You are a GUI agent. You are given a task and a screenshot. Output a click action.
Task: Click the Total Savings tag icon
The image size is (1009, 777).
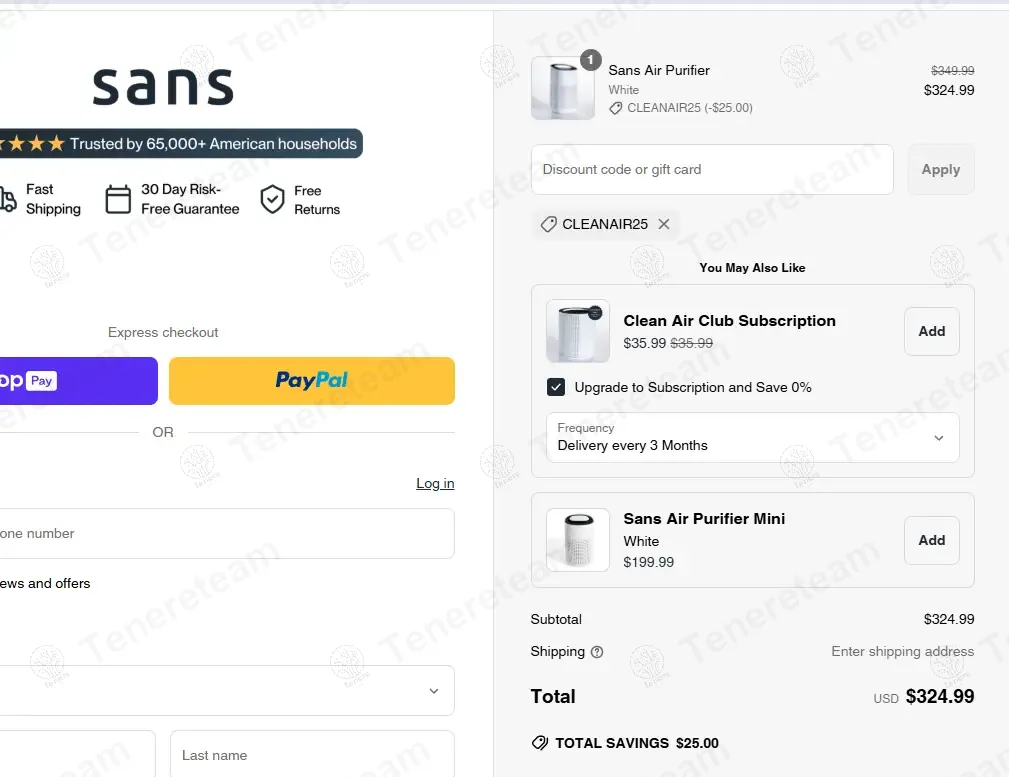click(x=540, y=743)
